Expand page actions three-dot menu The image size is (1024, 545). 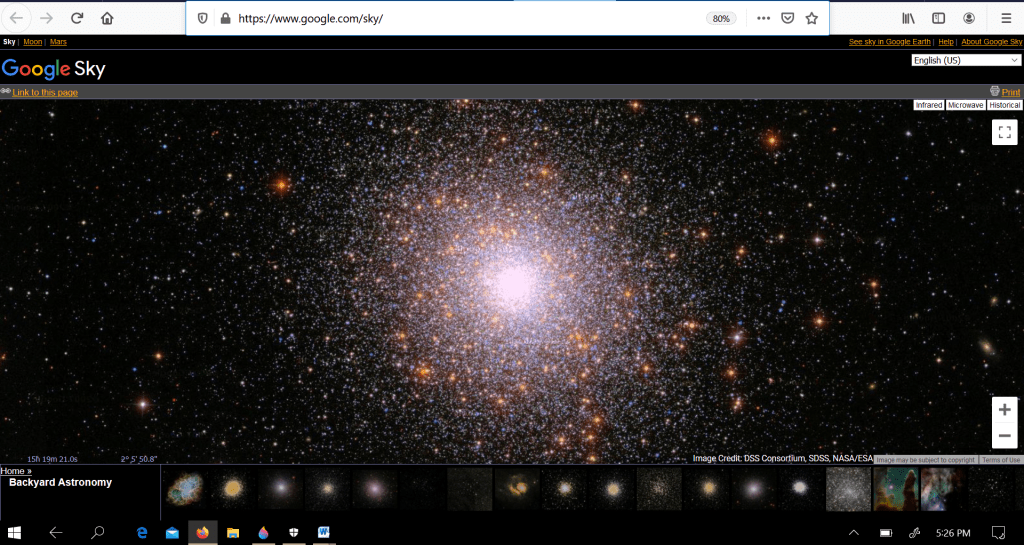click(764, 18)
